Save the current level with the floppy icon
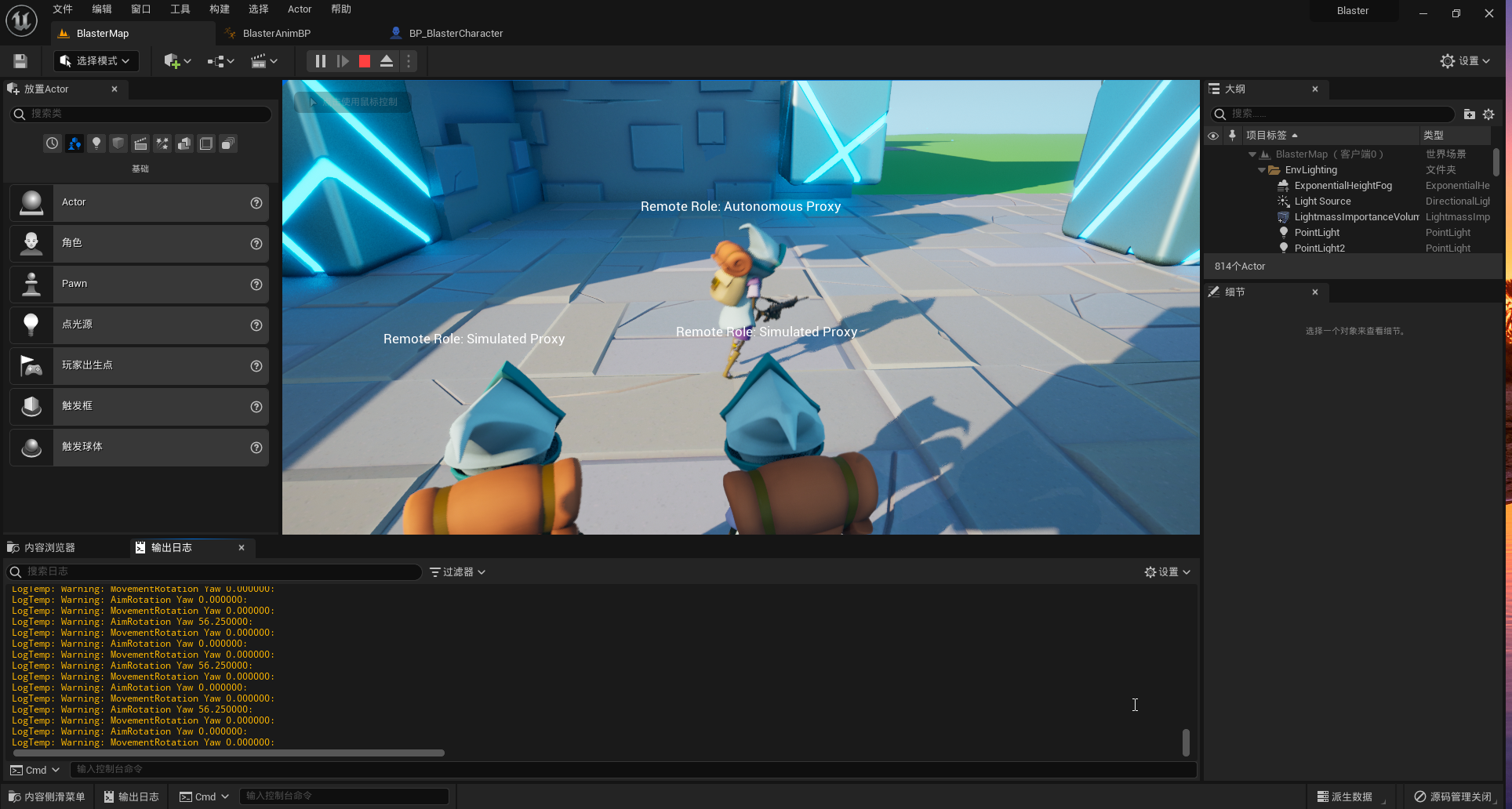This screenshot has width=1512, height=809. 20,61
